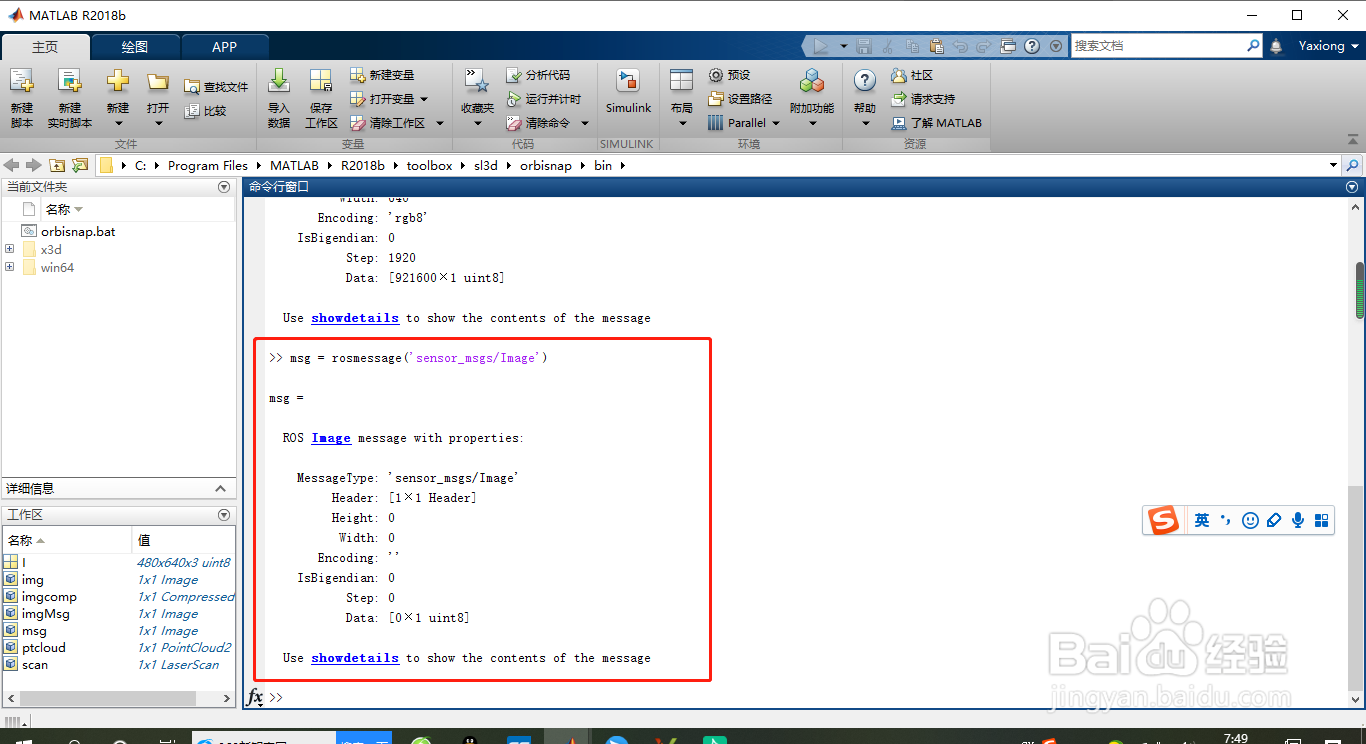This screenshot has height=744, width=1366.
Task: Open the 工作区 panel actions menu
Action: point(224,514)
